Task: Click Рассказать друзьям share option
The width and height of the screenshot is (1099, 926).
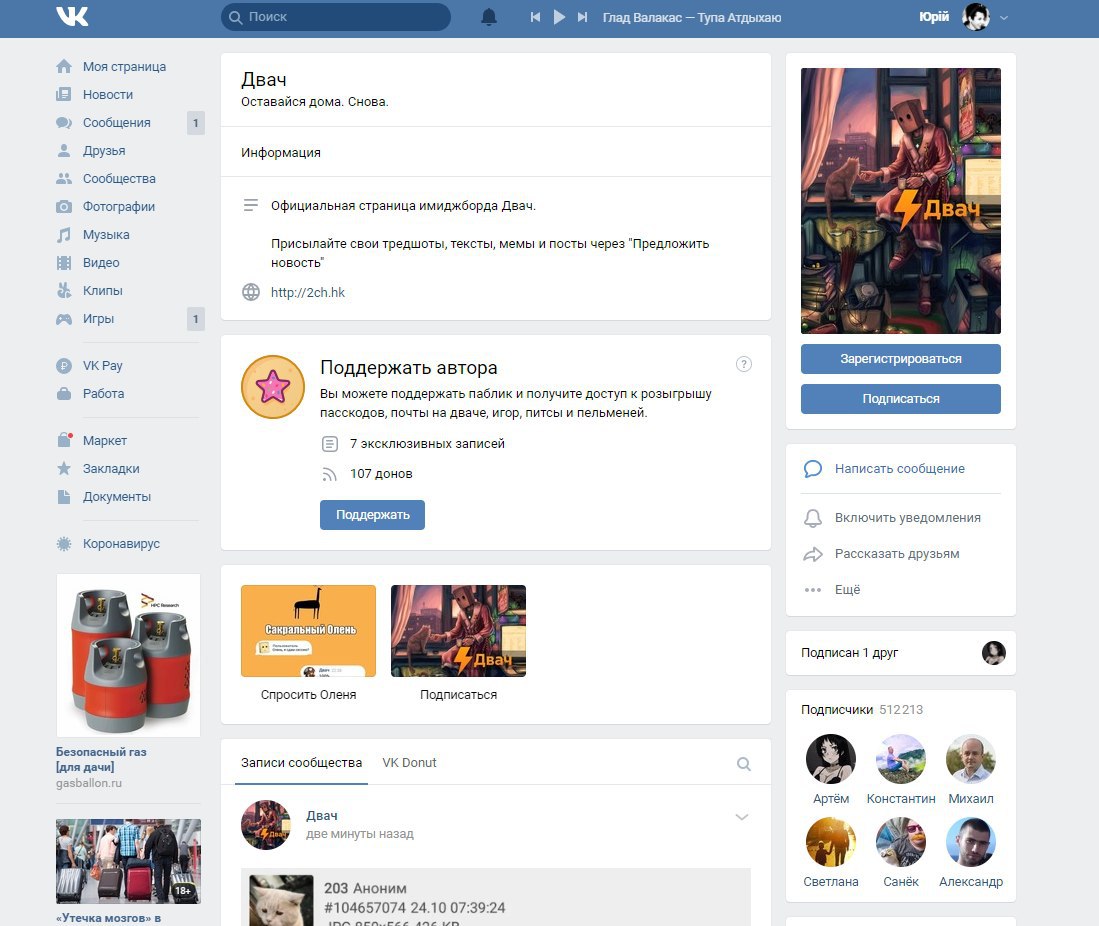Action: click(897, 554)
